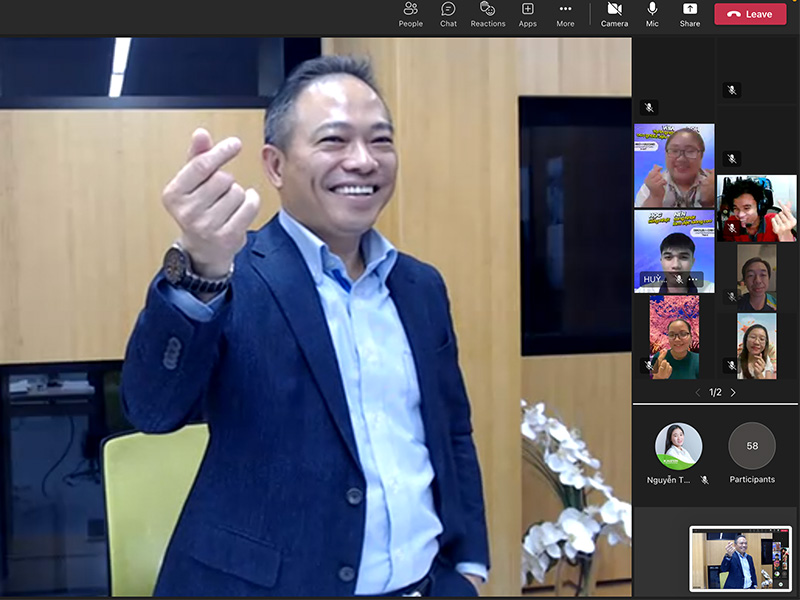
Task: Click the 58 Participants overflow circle
Action: tap(752, 446)
